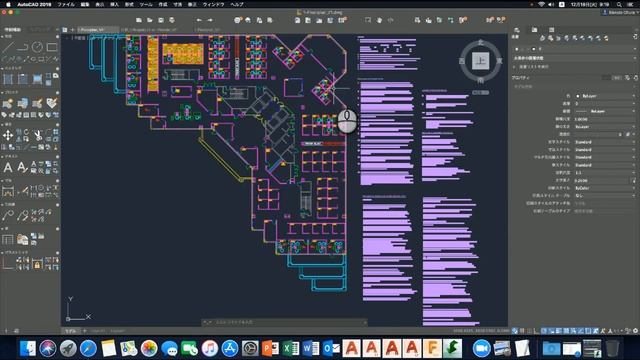
Task: Click the Redo arrow in toolbar
Action: [210, 20]
